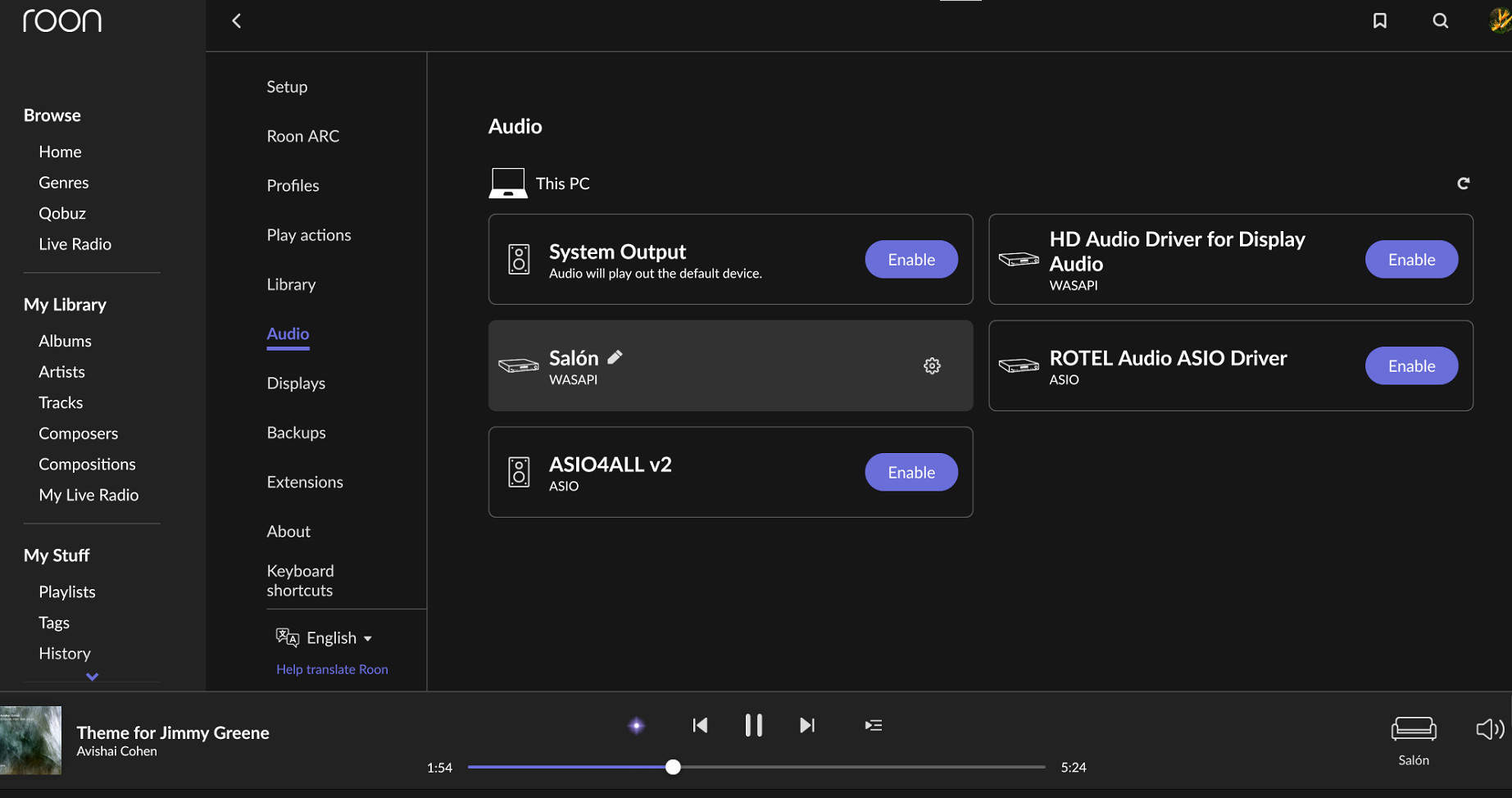The height and width of the screenshot is (798, 1512).
Task: Click the Help translate Roon link
Action: 332,669
